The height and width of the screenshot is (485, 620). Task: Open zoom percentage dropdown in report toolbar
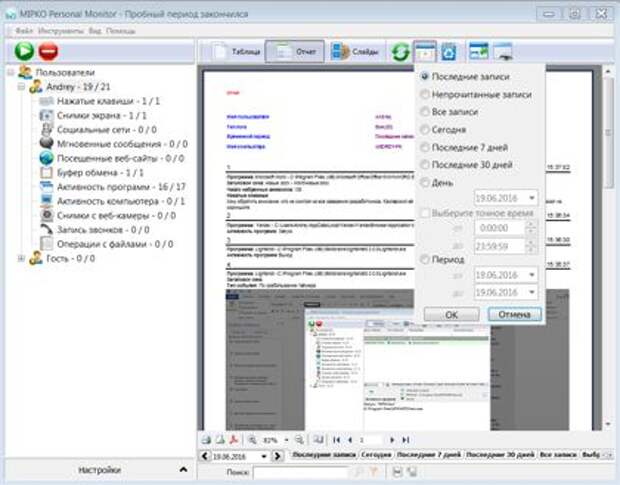pyautogui.click(x=286, y=440)
